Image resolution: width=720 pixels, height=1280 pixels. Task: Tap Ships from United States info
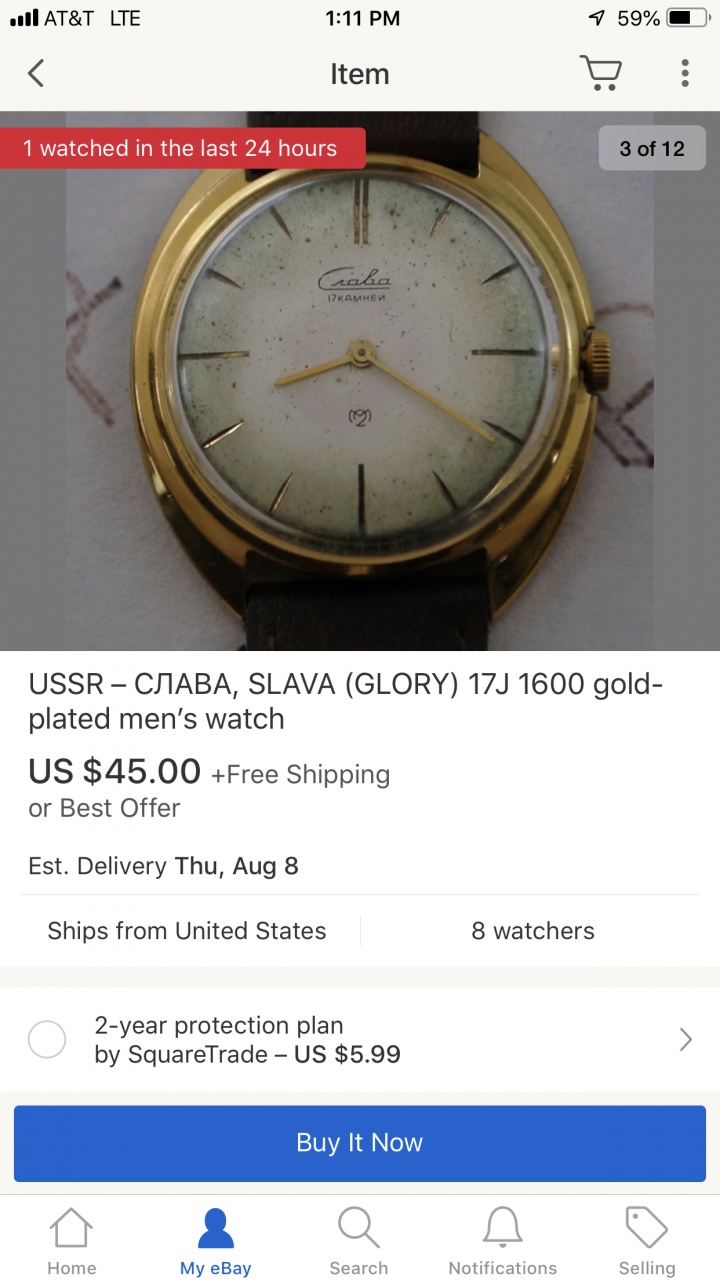[187, 931]
